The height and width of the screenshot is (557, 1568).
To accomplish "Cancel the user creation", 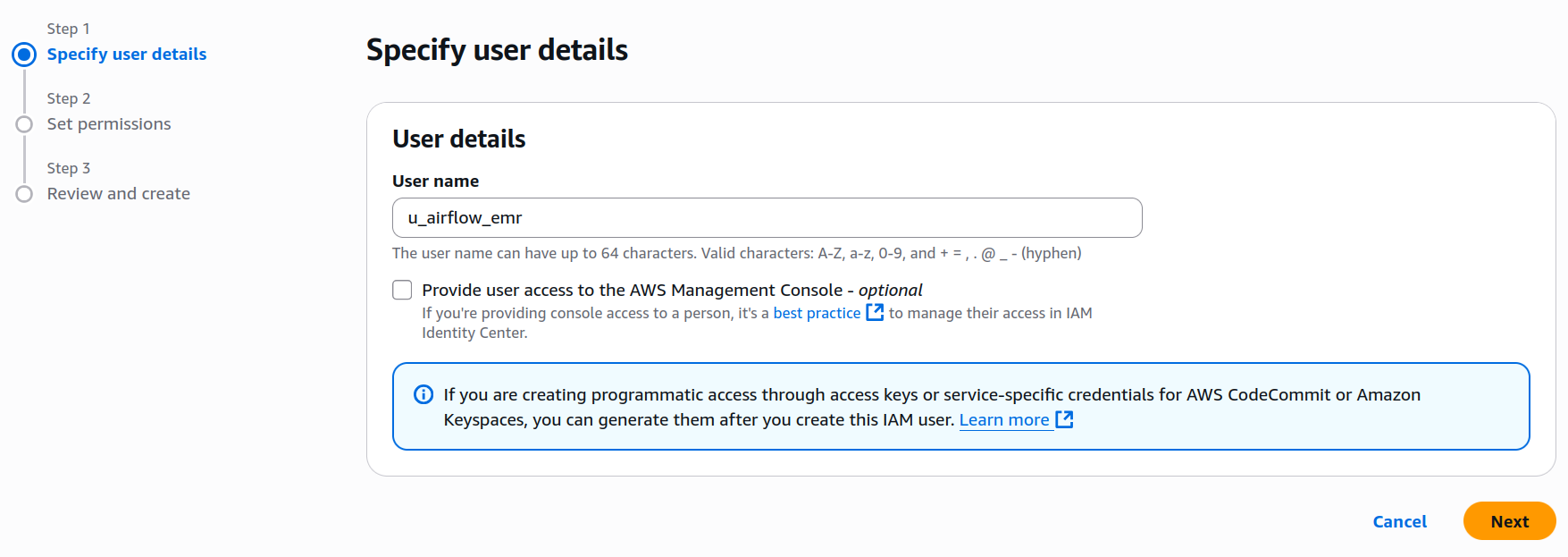I will click(1399, 521).
